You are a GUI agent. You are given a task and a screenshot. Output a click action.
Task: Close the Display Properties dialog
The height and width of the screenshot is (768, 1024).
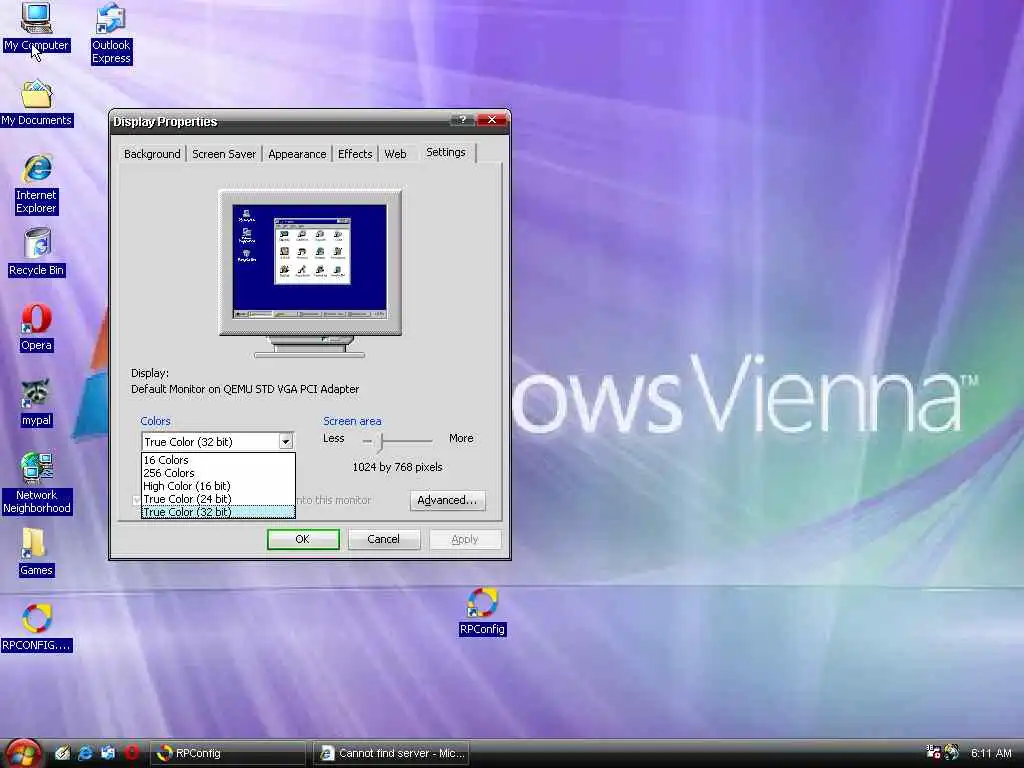[x=492, y=120]
